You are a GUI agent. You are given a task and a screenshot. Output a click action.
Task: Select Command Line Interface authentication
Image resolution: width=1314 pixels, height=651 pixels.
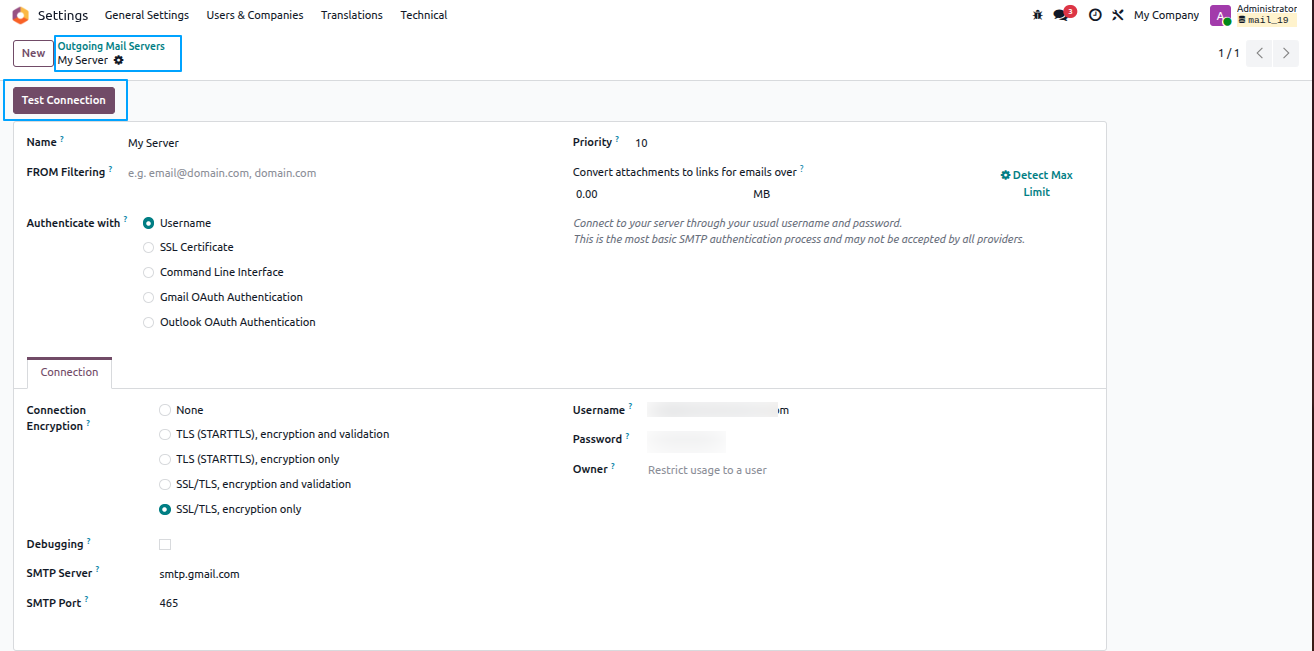(x=149, y=272)
